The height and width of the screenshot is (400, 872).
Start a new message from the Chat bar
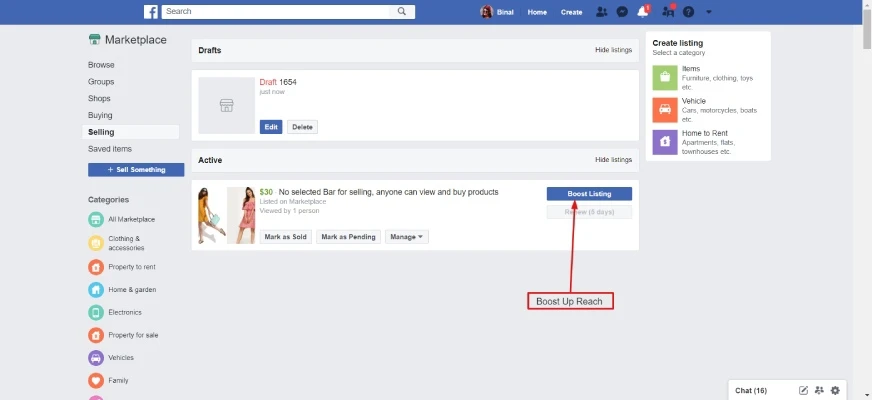coord(803,390)
